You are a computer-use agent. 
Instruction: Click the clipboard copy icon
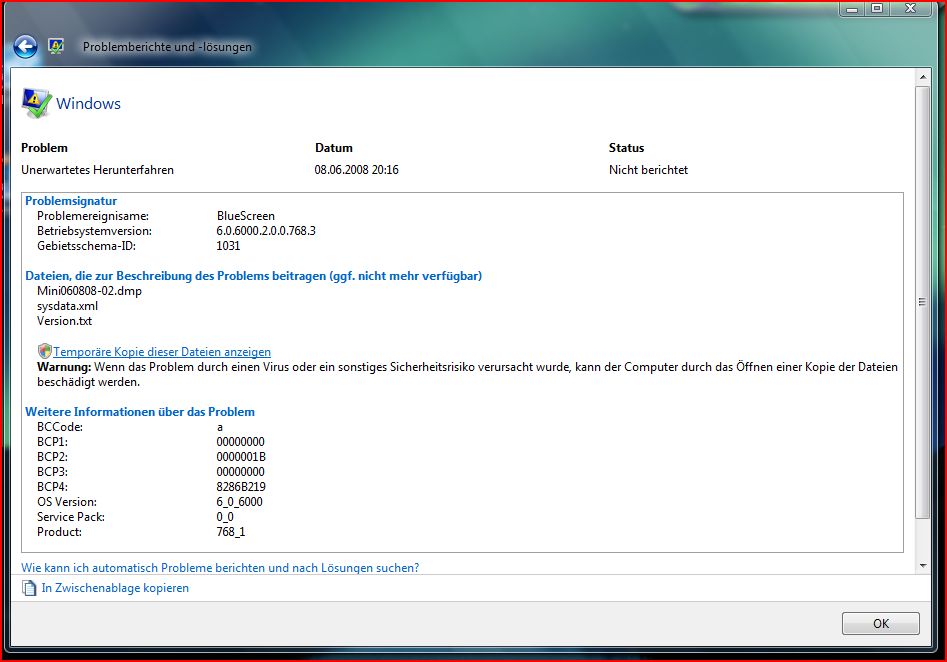(29, 588)
